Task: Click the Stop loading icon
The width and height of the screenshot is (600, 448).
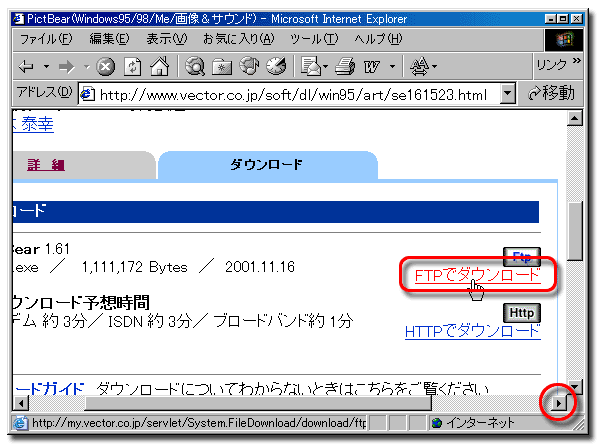Action: click(106, 67)
